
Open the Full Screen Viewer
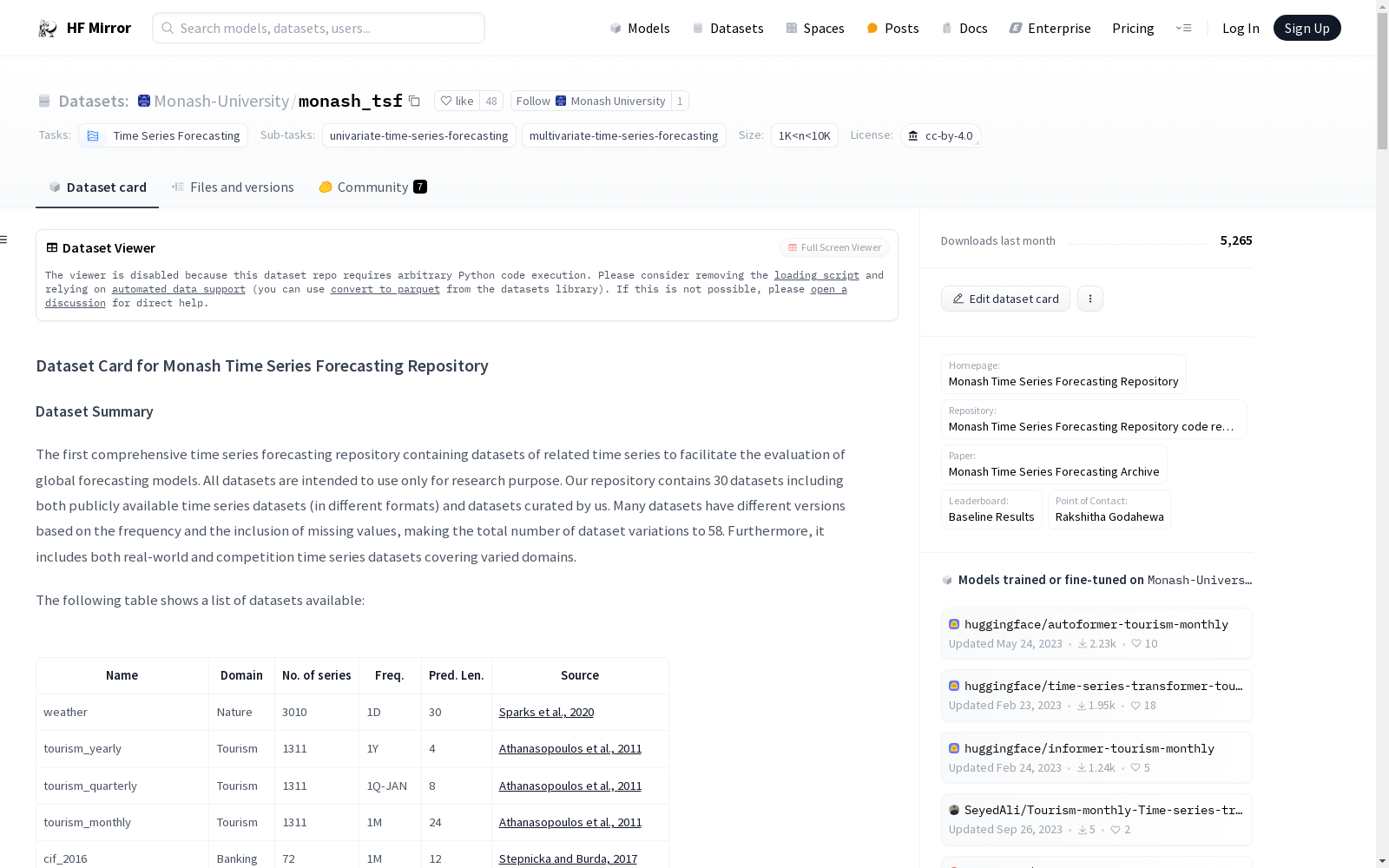834,247
